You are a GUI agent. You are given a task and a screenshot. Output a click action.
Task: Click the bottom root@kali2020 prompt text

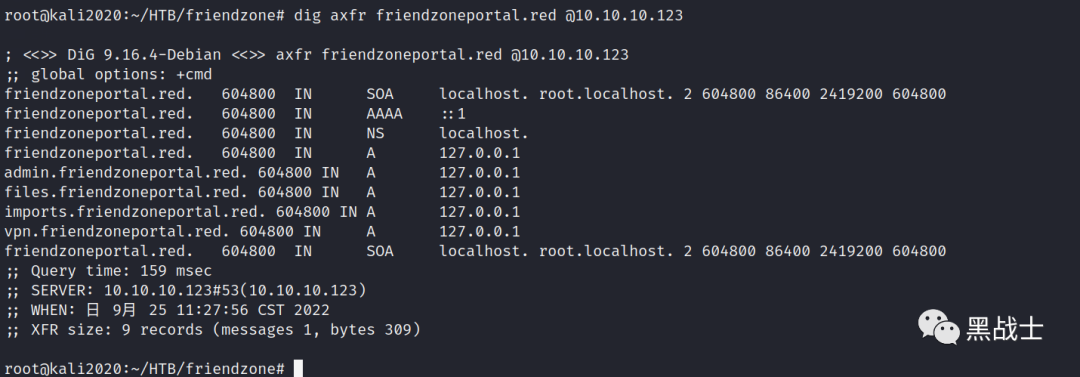click(x=145, y=369)
